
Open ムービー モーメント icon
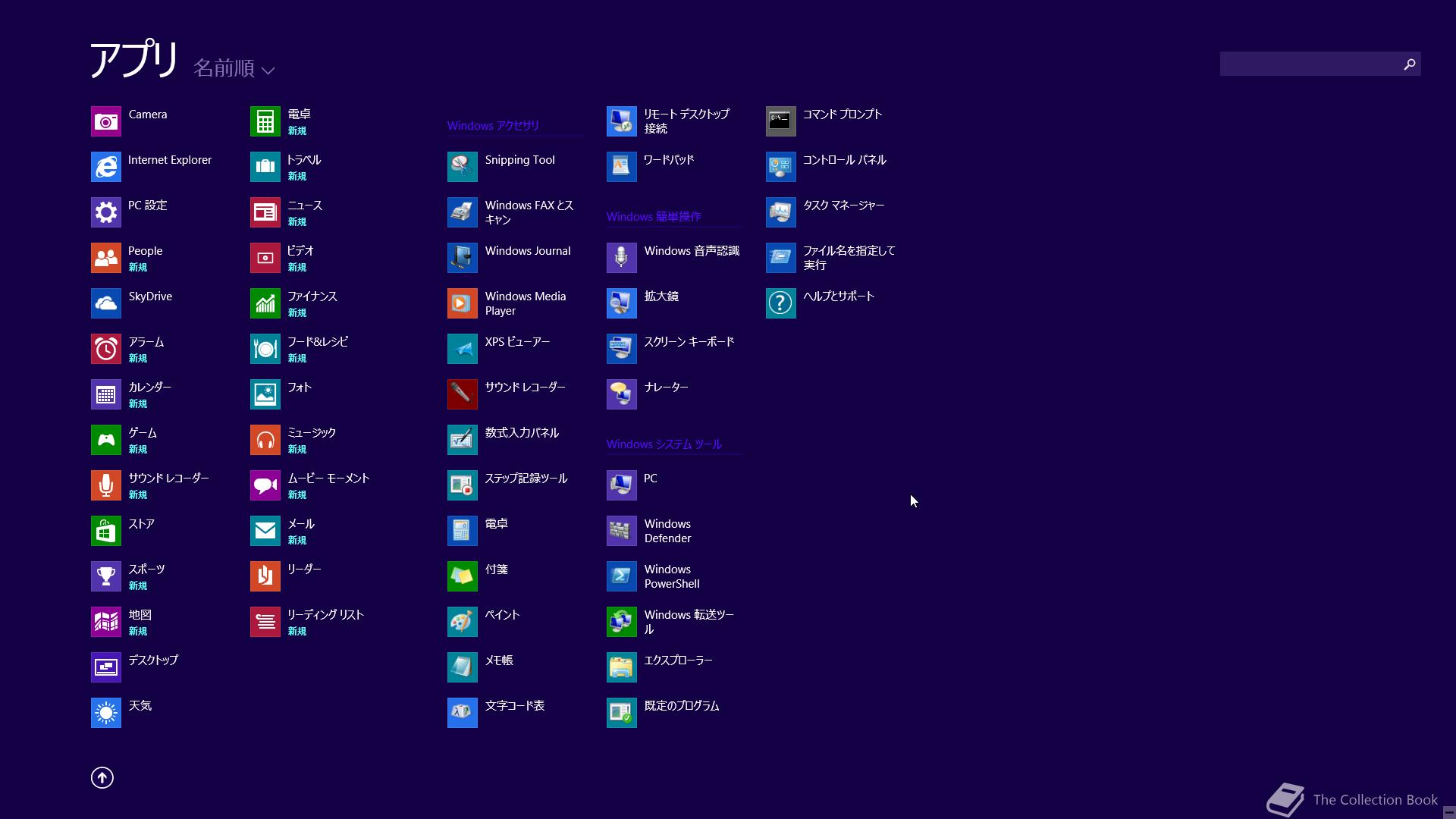(265, 485)
